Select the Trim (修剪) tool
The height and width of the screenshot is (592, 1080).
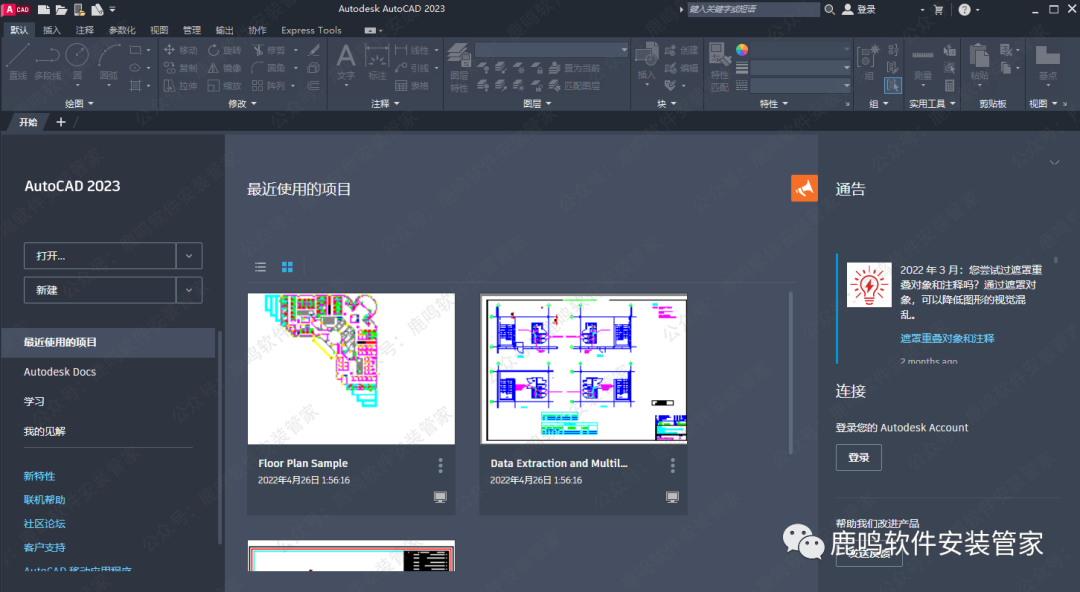(269, 50)
